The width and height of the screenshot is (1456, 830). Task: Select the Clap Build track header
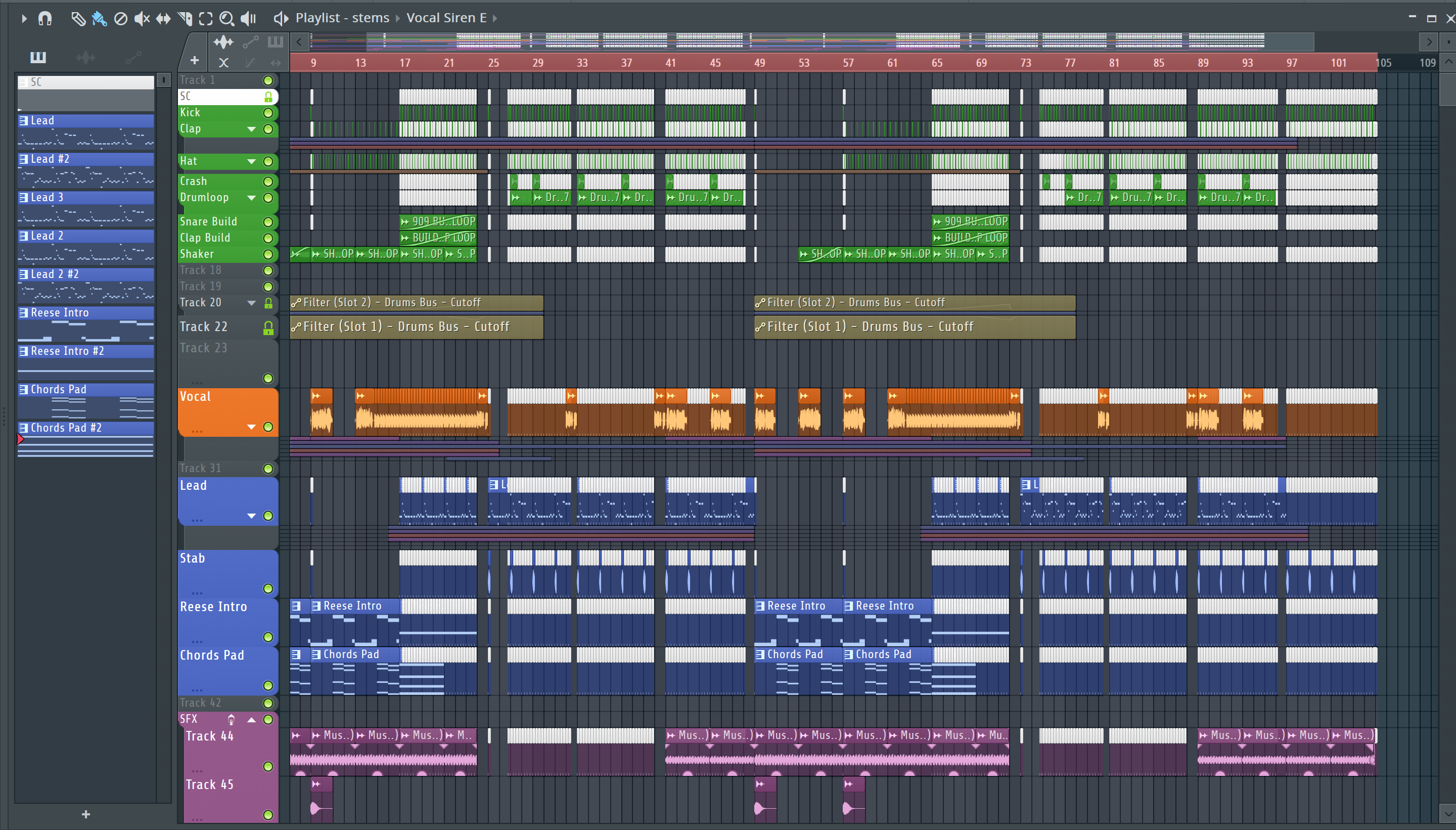(x=227, y=238)
